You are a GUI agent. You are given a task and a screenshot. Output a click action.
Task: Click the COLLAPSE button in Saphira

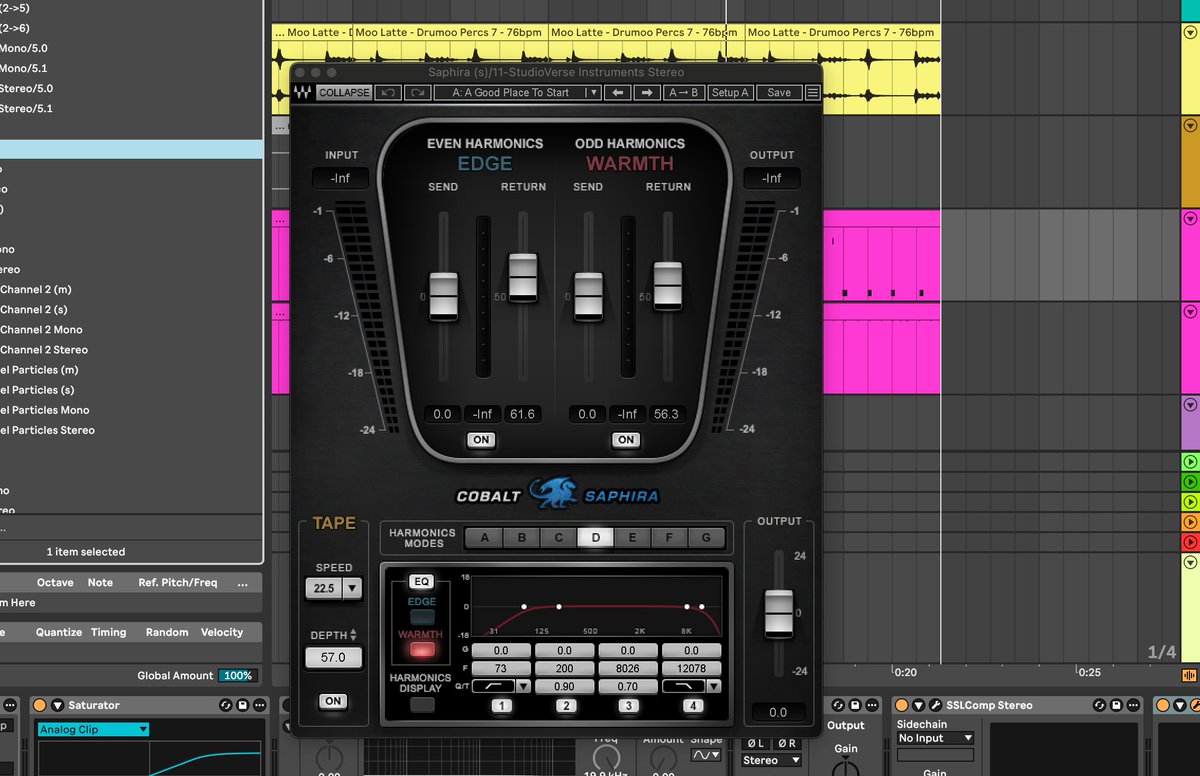pyautogui.click(x=344, y=92)
